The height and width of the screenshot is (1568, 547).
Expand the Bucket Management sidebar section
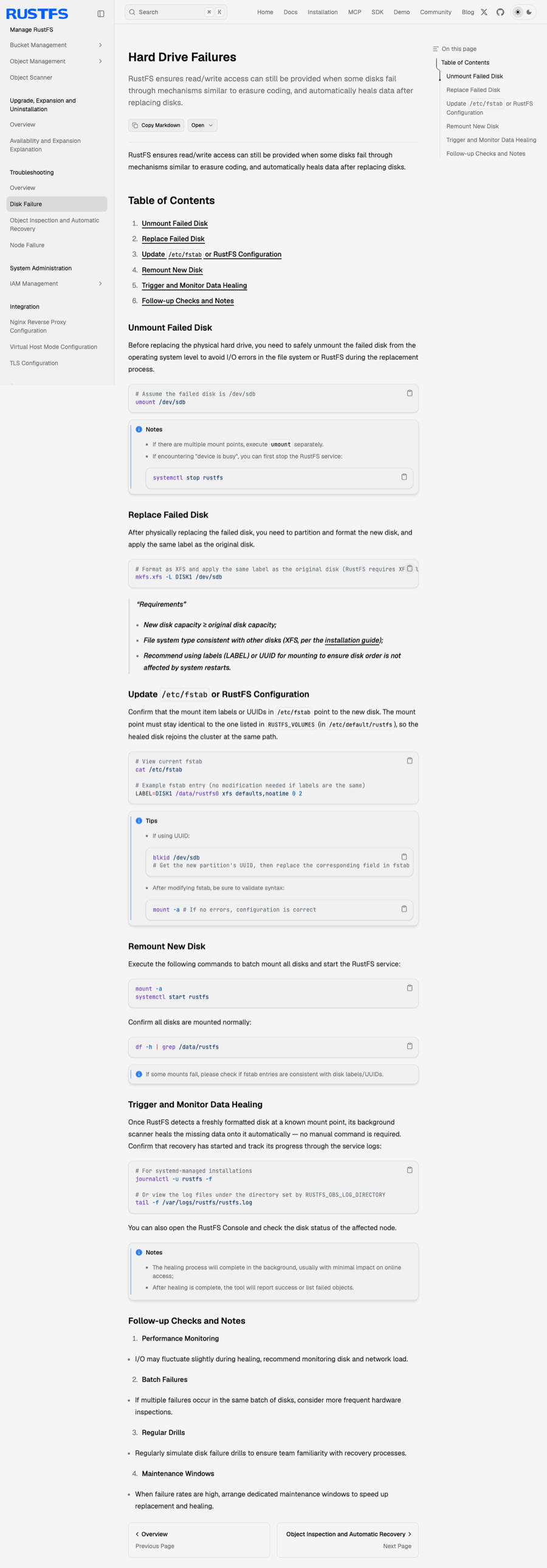(56, 45)
